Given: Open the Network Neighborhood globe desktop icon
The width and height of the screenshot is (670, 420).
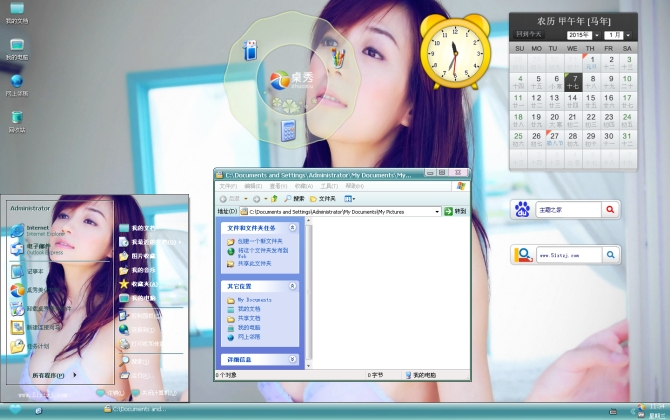Looking at the screenshot, I should coord(17,85).
